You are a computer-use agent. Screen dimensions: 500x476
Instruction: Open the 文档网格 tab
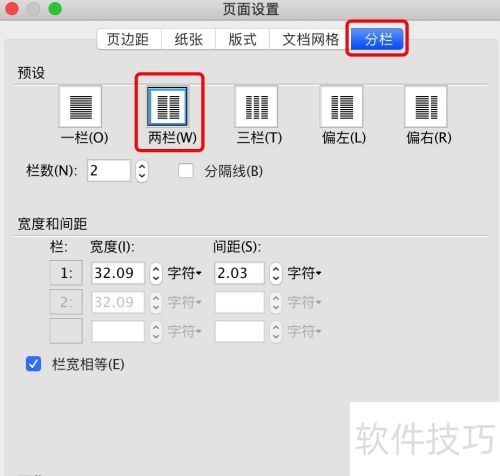pos(310,39)
